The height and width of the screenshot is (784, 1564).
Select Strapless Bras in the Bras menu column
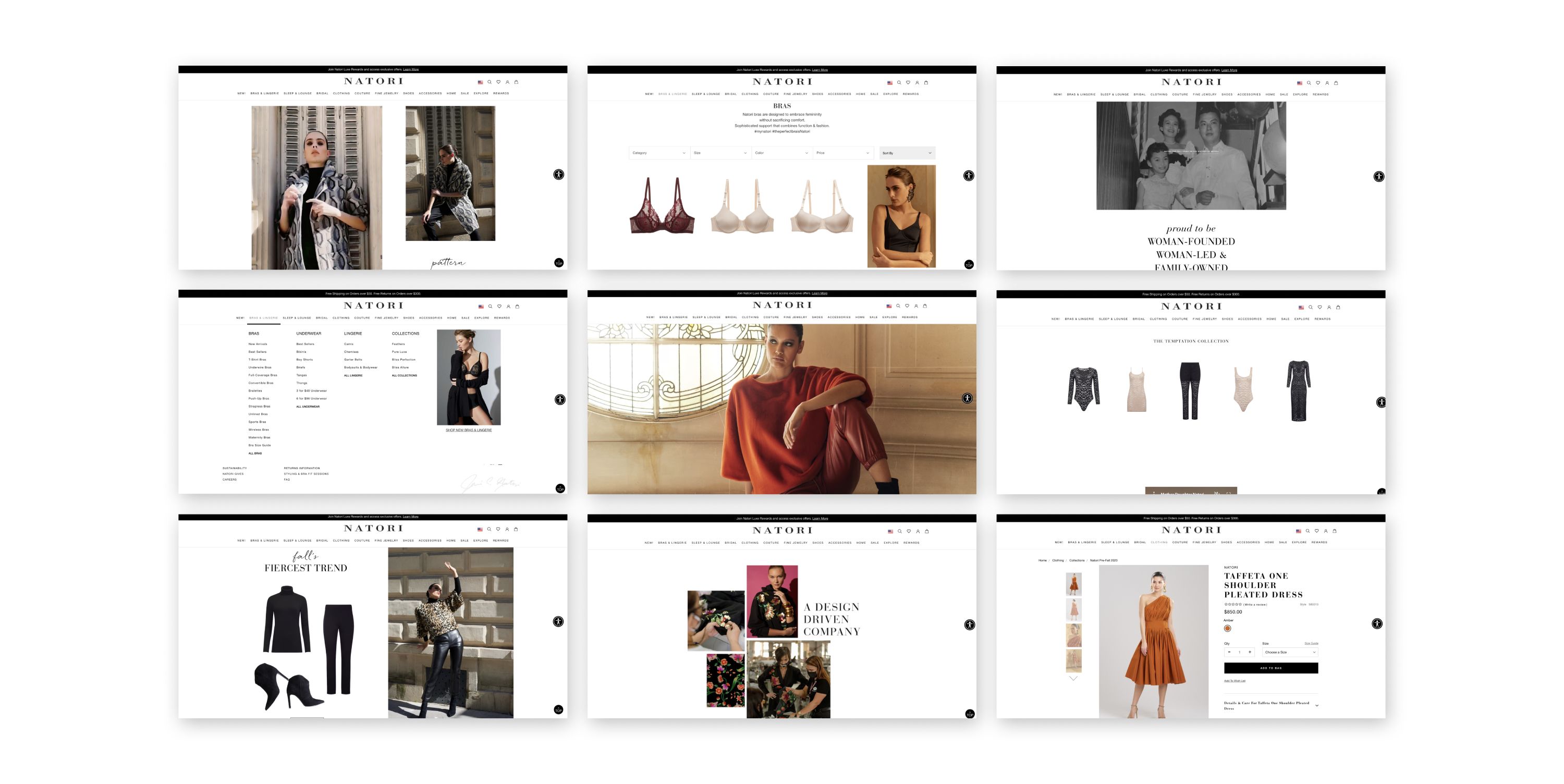259,406
